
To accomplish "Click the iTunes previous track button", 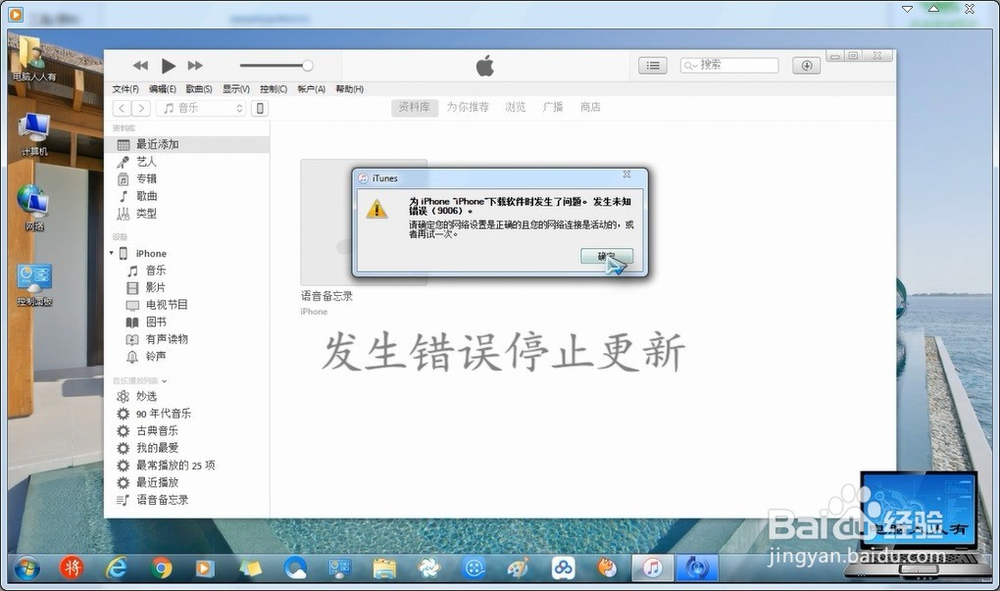I will pos(140,66).
